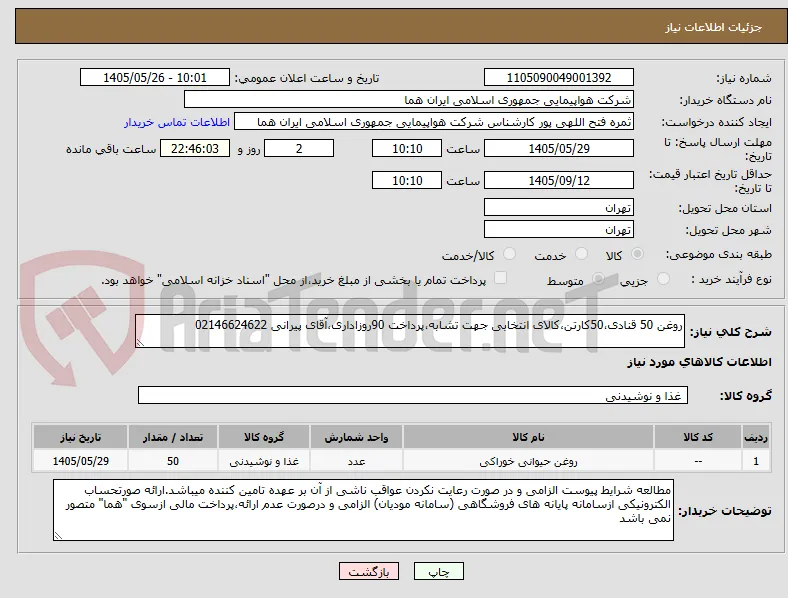Click the غذا و نوشیدنی goods group field
The height and width of the screenshot is (598, 788).
(413, 395)
